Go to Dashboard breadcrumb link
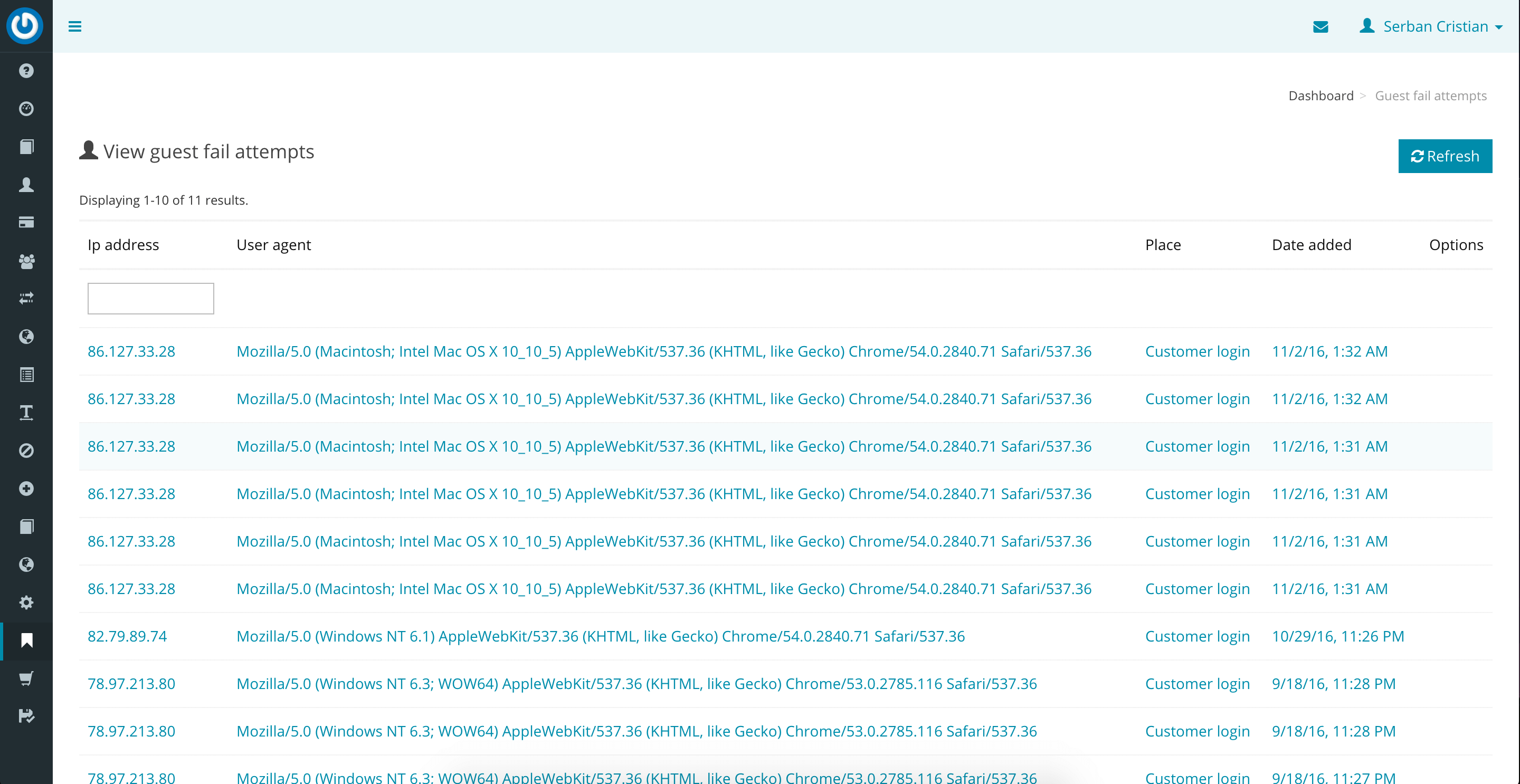1520x784 pixels. [x=1320, y=95]
